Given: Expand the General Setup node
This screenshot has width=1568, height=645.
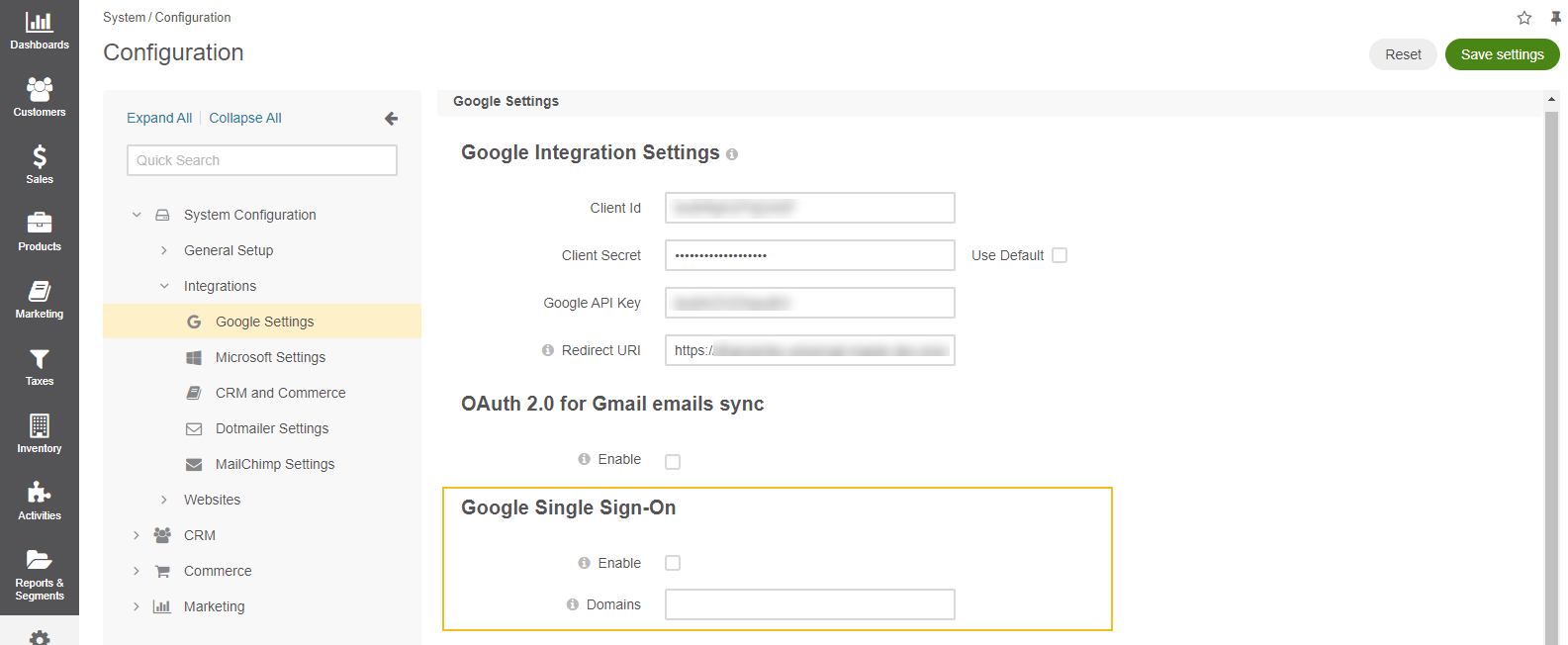Looking at the screenshot, I should (164, 250).
